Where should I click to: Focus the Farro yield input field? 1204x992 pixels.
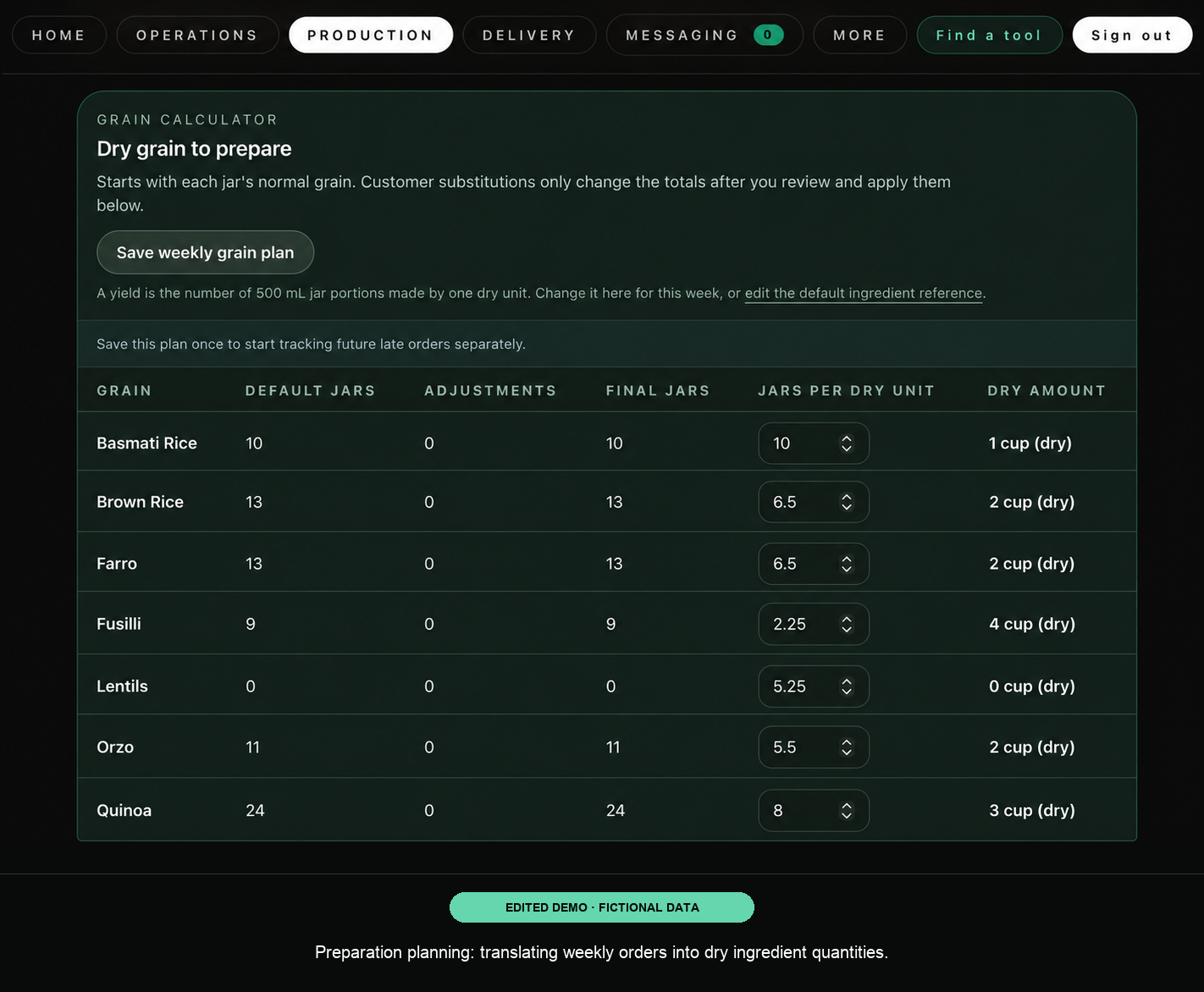pos(814,564)
